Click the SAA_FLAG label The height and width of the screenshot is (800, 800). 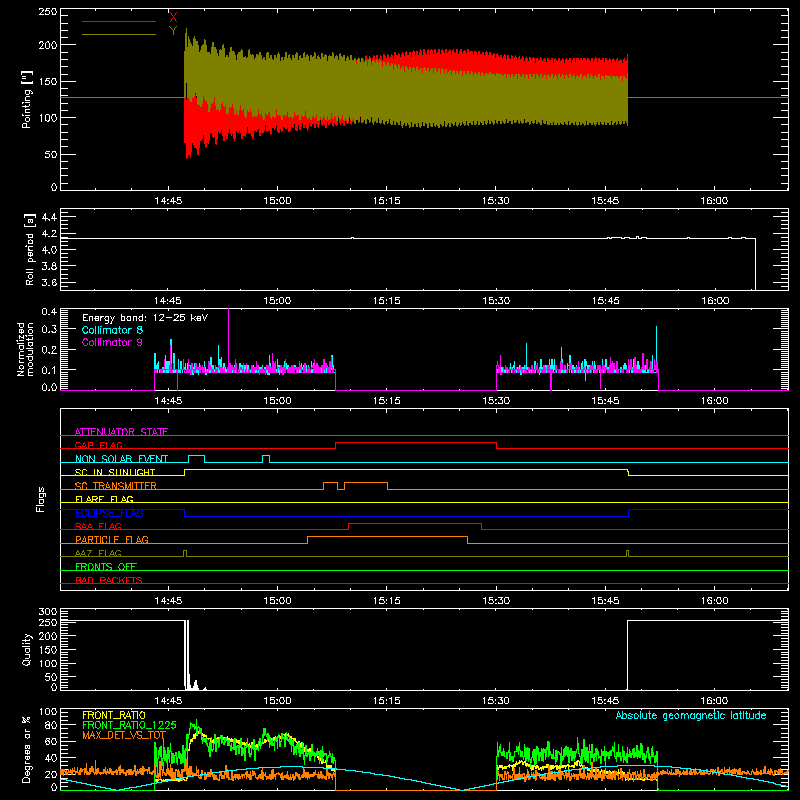tap(98, 526)
